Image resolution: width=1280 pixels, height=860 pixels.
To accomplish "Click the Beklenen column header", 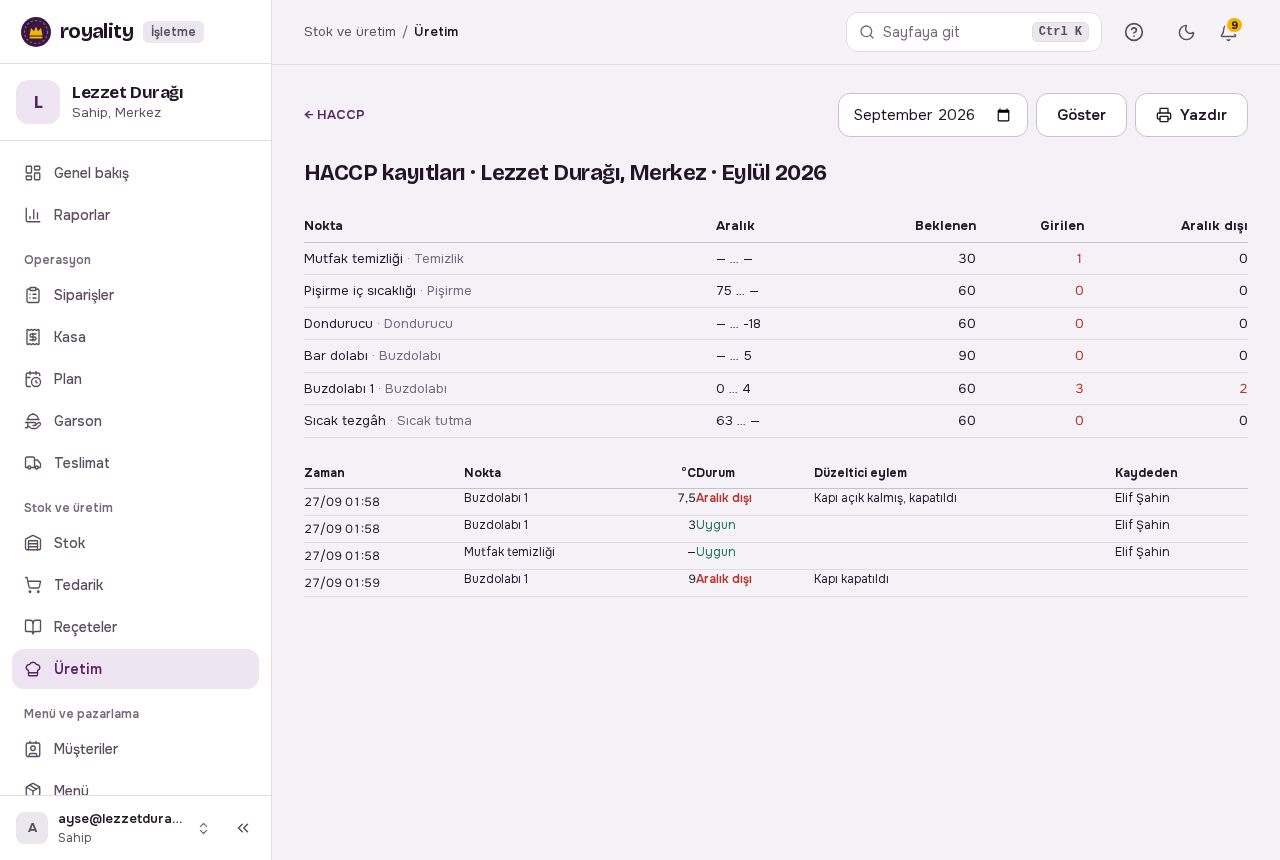I will point(945,226).
